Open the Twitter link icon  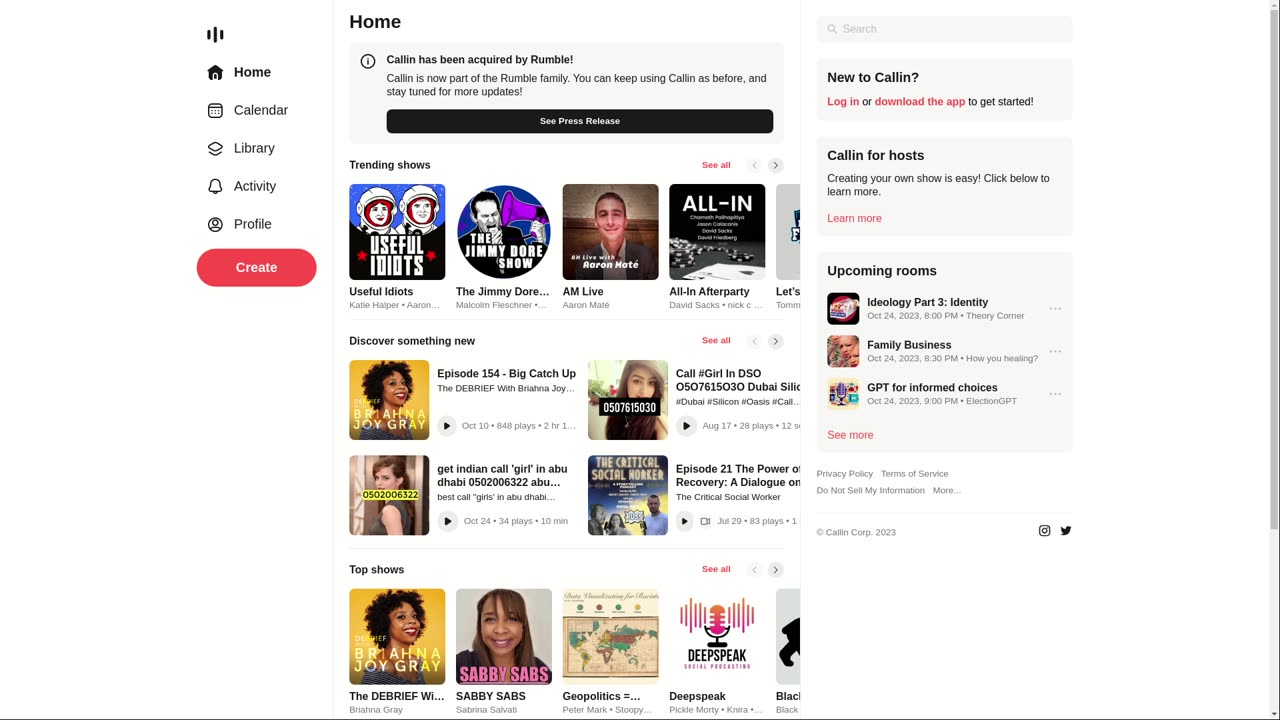[x=1066, y=531]
